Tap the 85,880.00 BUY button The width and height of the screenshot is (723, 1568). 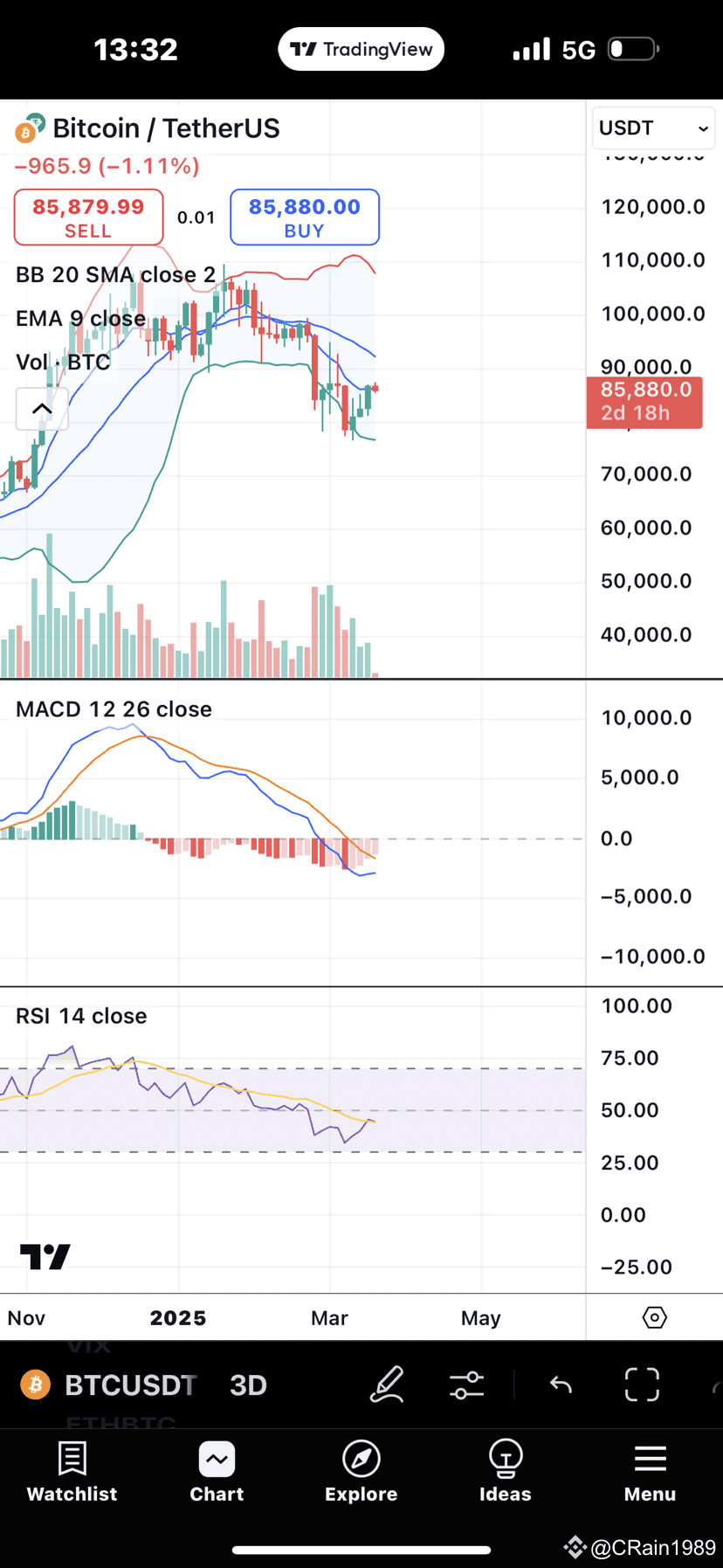click(304, 218)
